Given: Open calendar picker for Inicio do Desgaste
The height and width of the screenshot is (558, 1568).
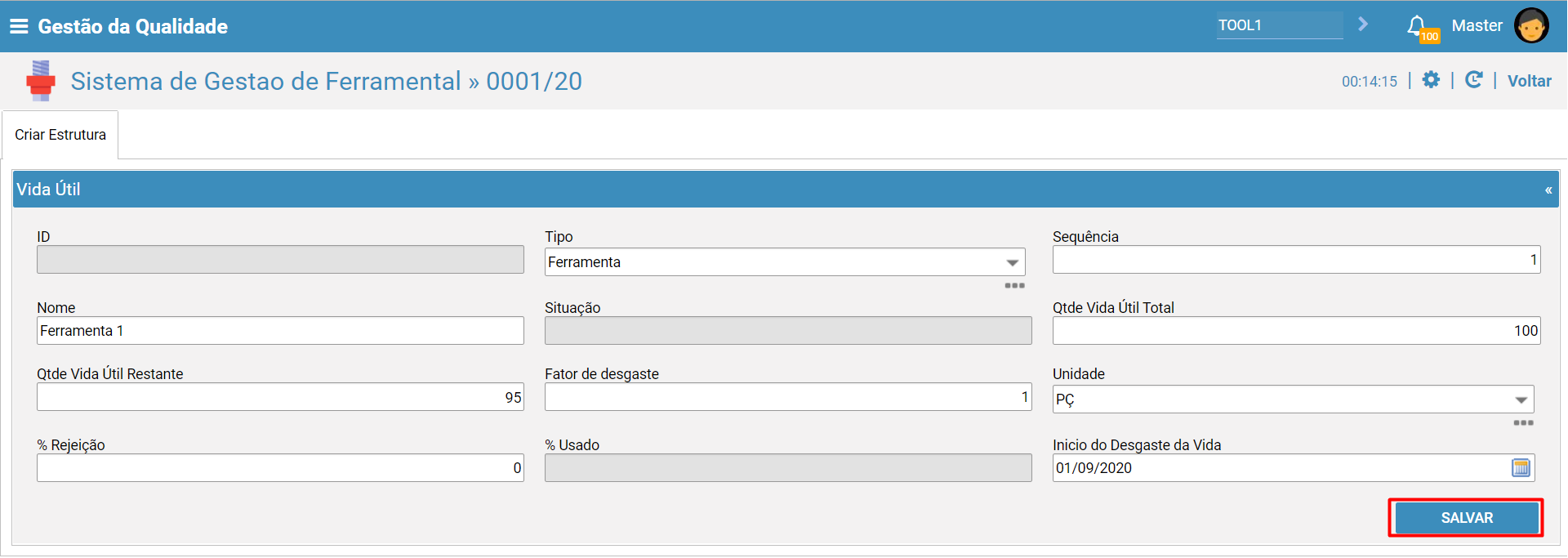Looking at the screenshot, I should (x=1521, y=468).
